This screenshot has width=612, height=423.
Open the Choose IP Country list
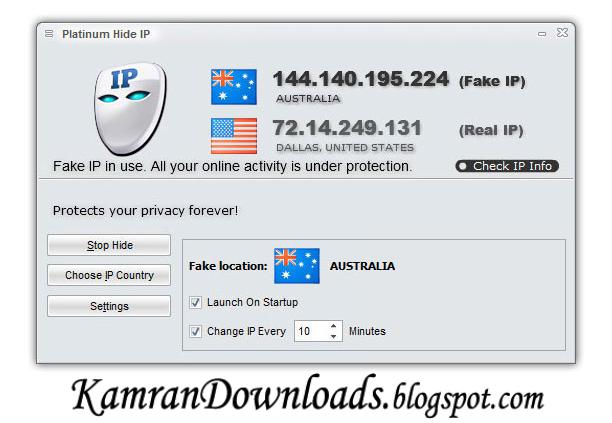tap(109, 275)
